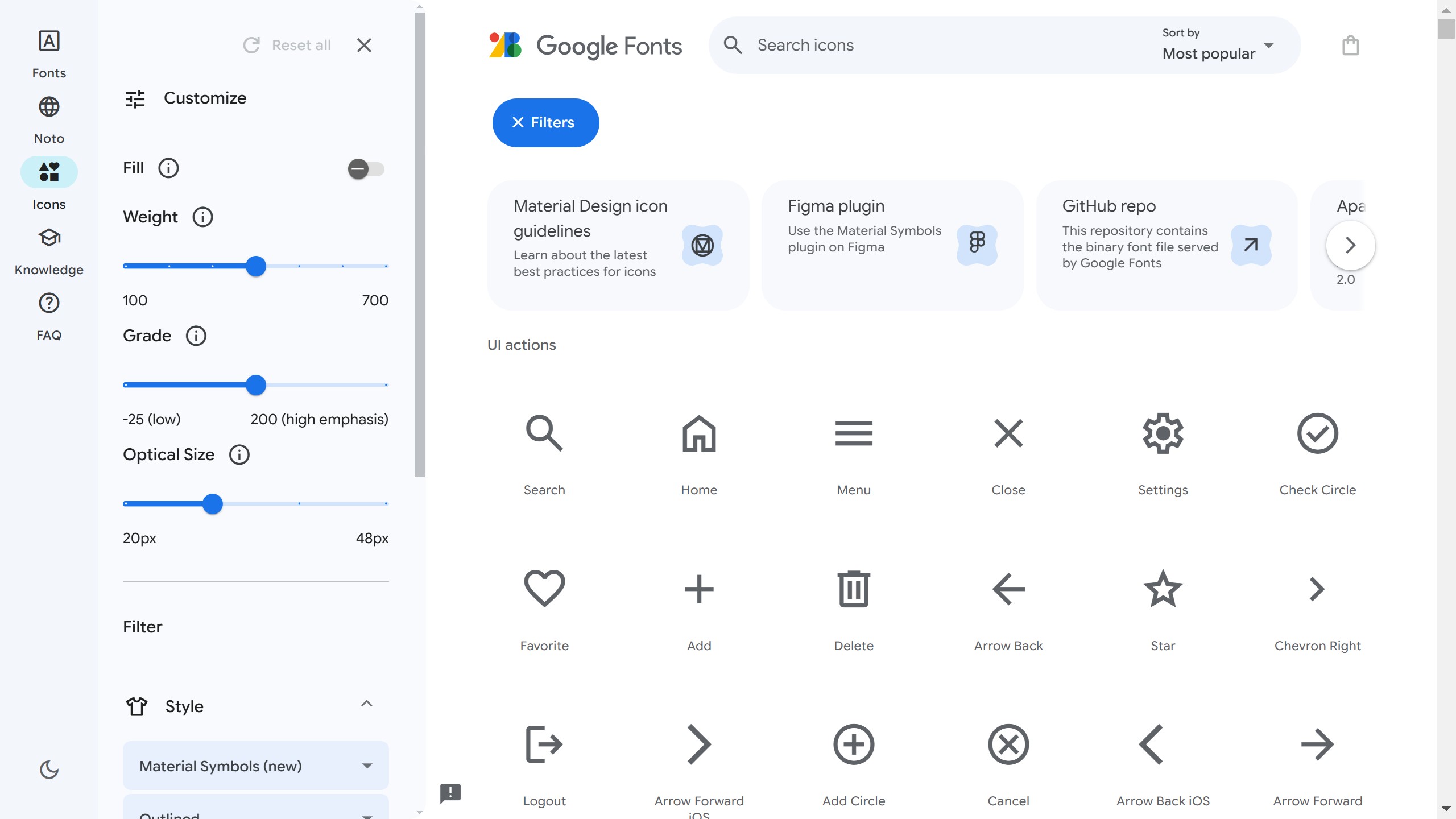This screenshot has height=819, width=1456.
Task: Click the Grade slider handle
Action: click(x=256, y=385)
